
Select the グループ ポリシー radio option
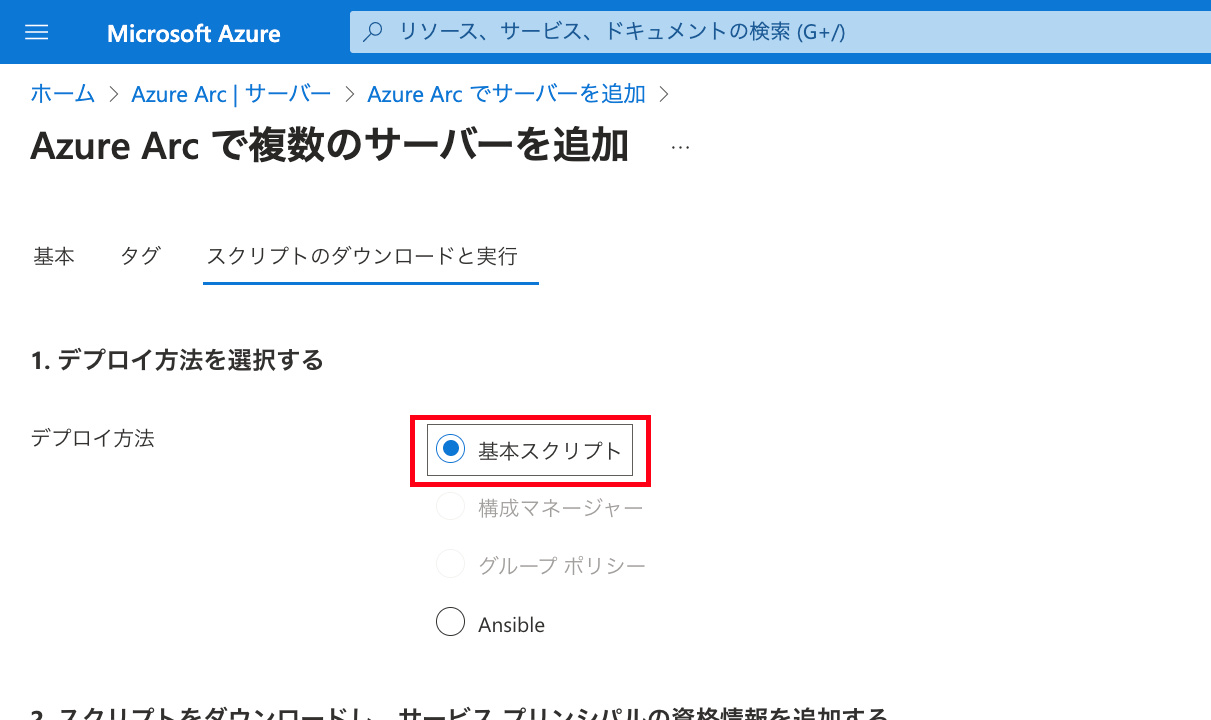[451, 566]
